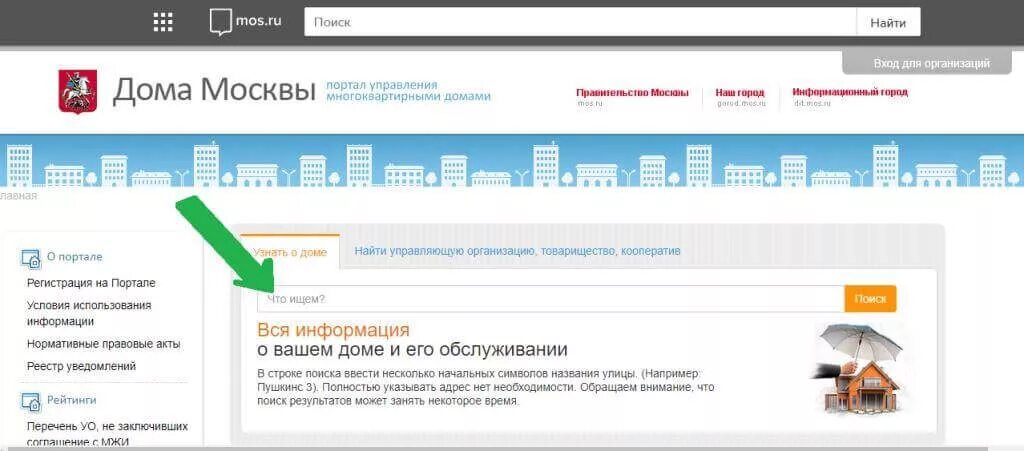
Task: Click the breadcrumb главная link
Action: click(x=18, y=195)
